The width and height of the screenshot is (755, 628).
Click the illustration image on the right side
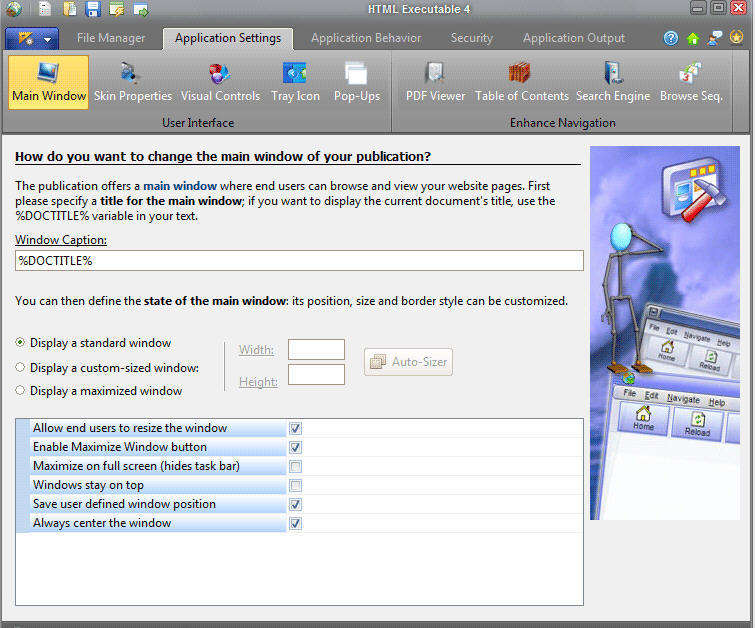pos(664,333)
